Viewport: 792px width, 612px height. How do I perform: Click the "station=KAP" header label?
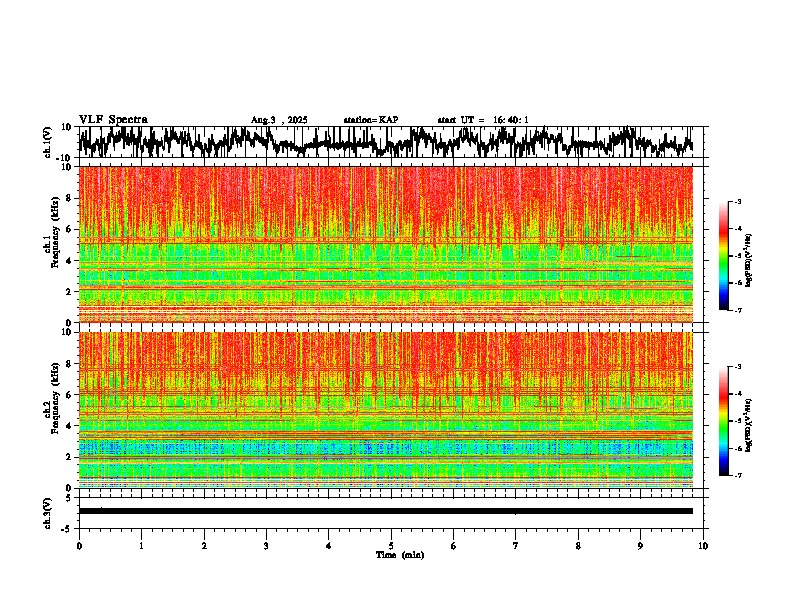(371, 120)
